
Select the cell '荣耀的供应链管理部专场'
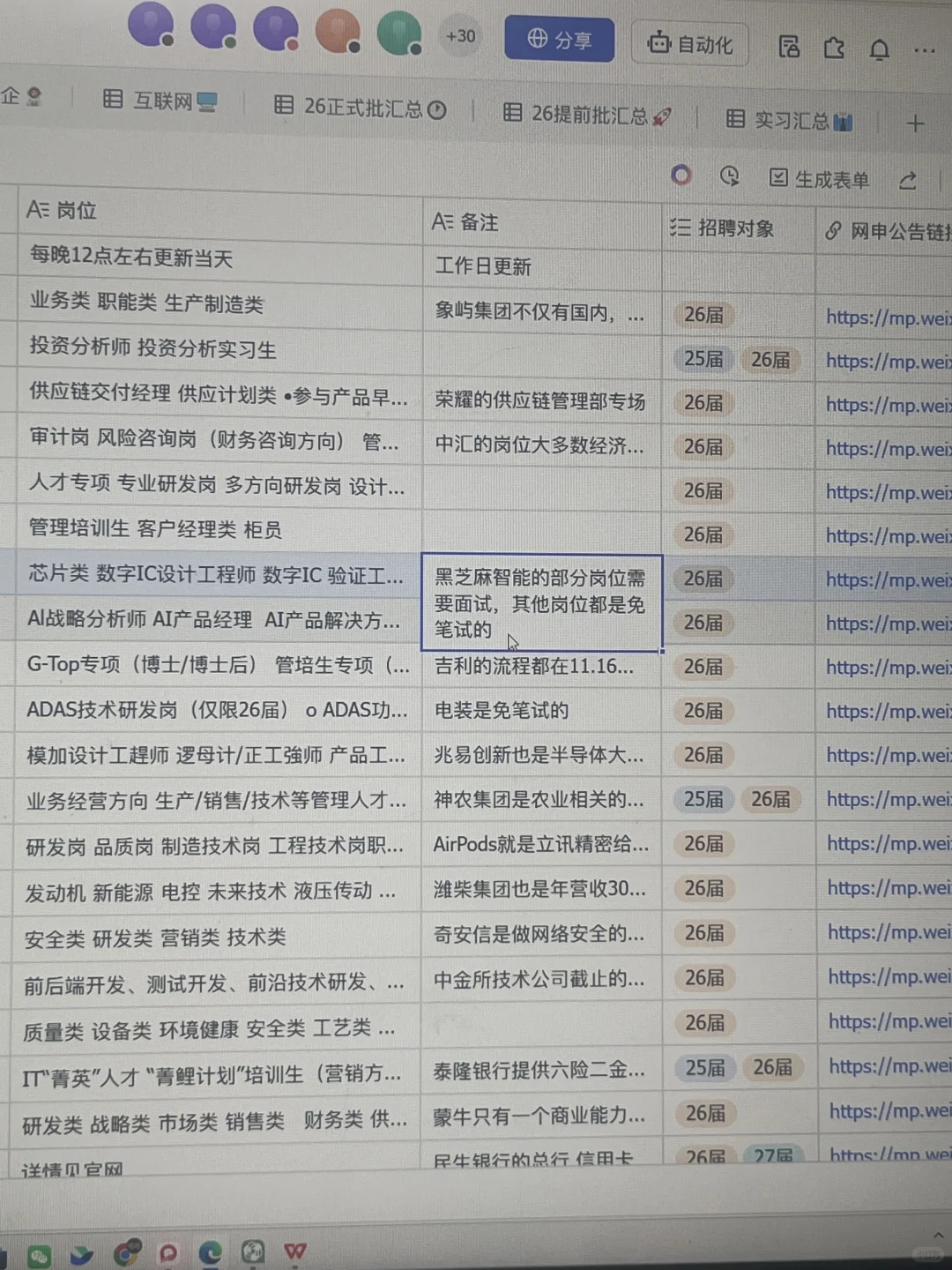542,400
